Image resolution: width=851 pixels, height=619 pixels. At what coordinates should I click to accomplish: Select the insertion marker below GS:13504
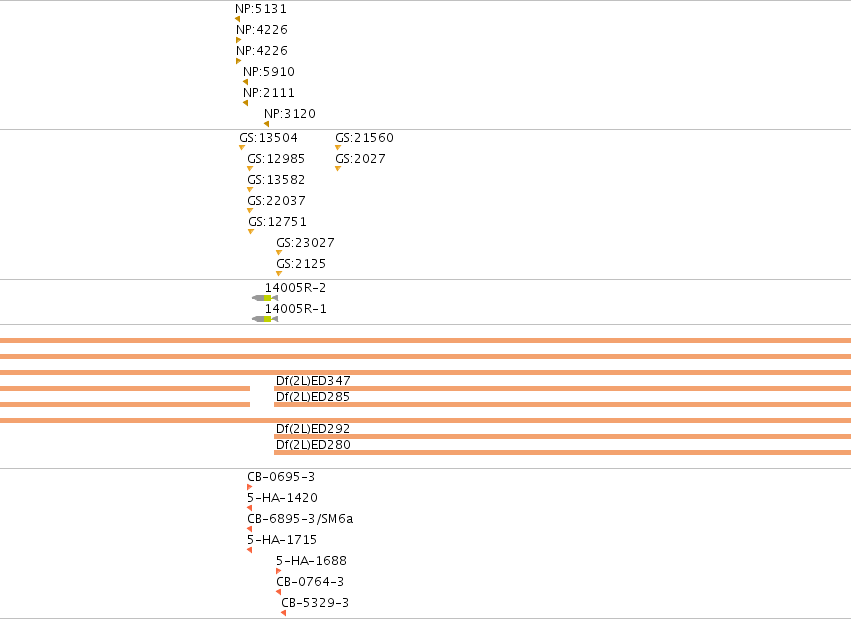(x=242, y=148)
